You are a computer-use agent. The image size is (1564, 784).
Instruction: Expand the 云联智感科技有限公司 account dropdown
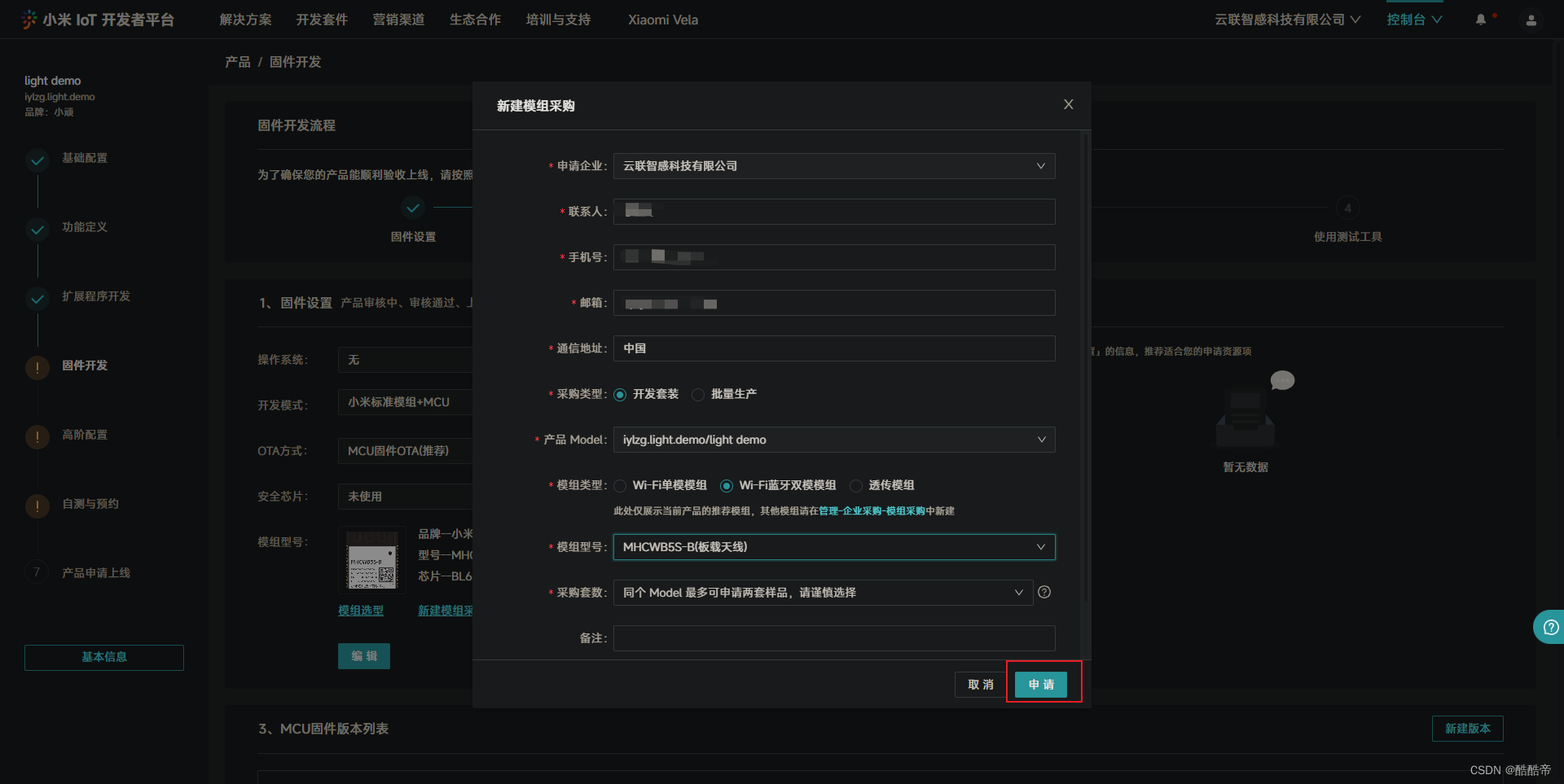[x=1287, y=20]
